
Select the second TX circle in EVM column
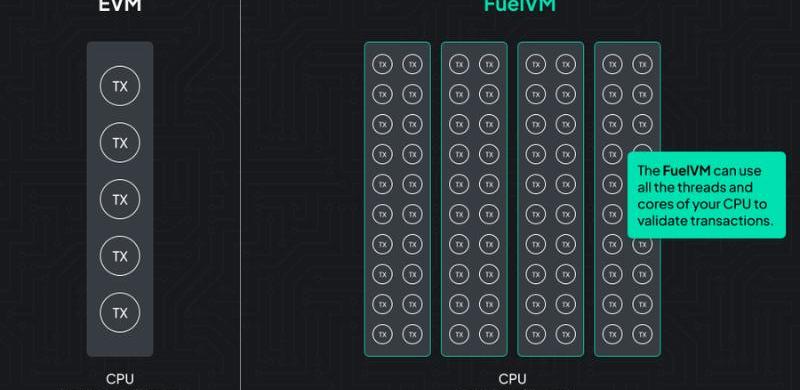tap(120, 143)
